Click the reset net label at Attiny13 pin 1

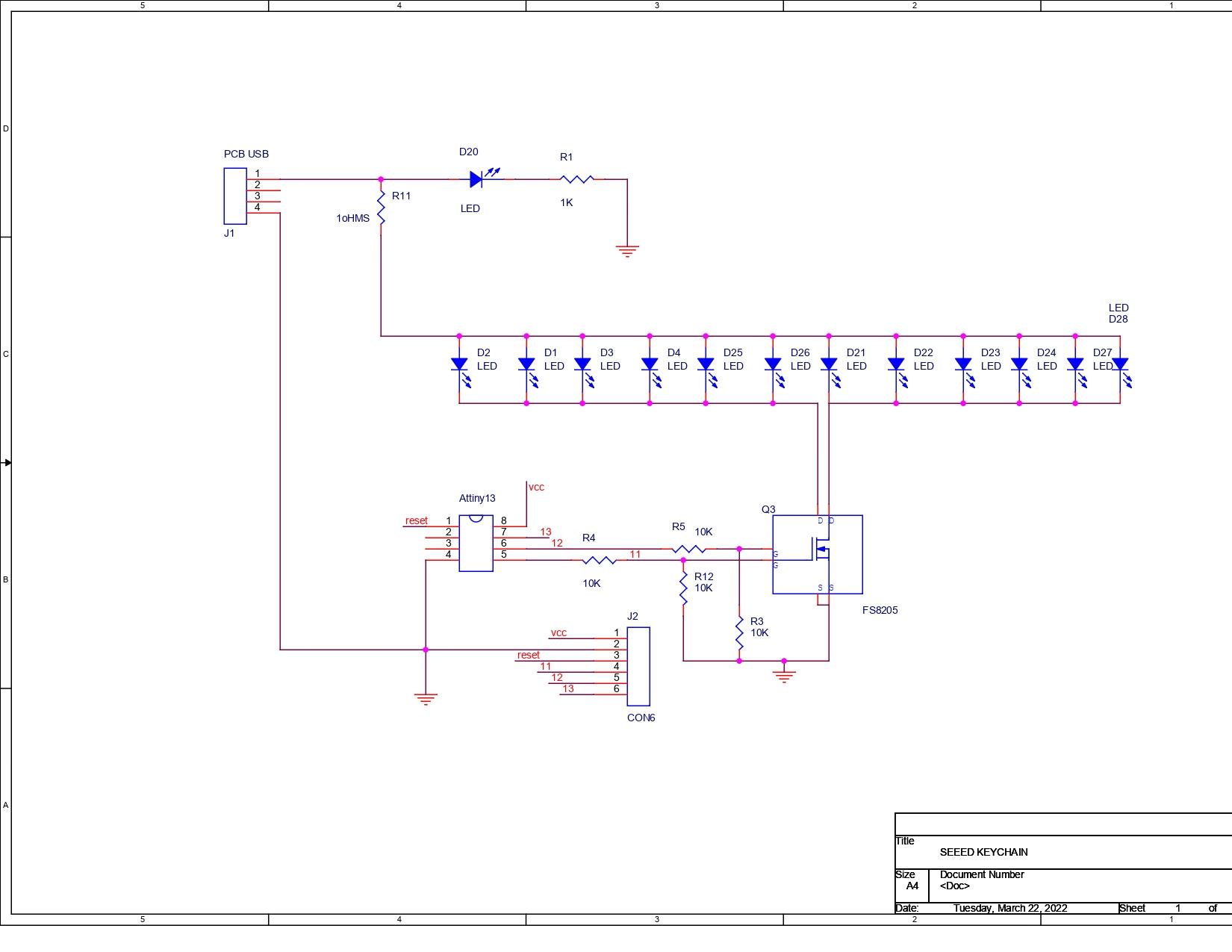coord(417,520)
